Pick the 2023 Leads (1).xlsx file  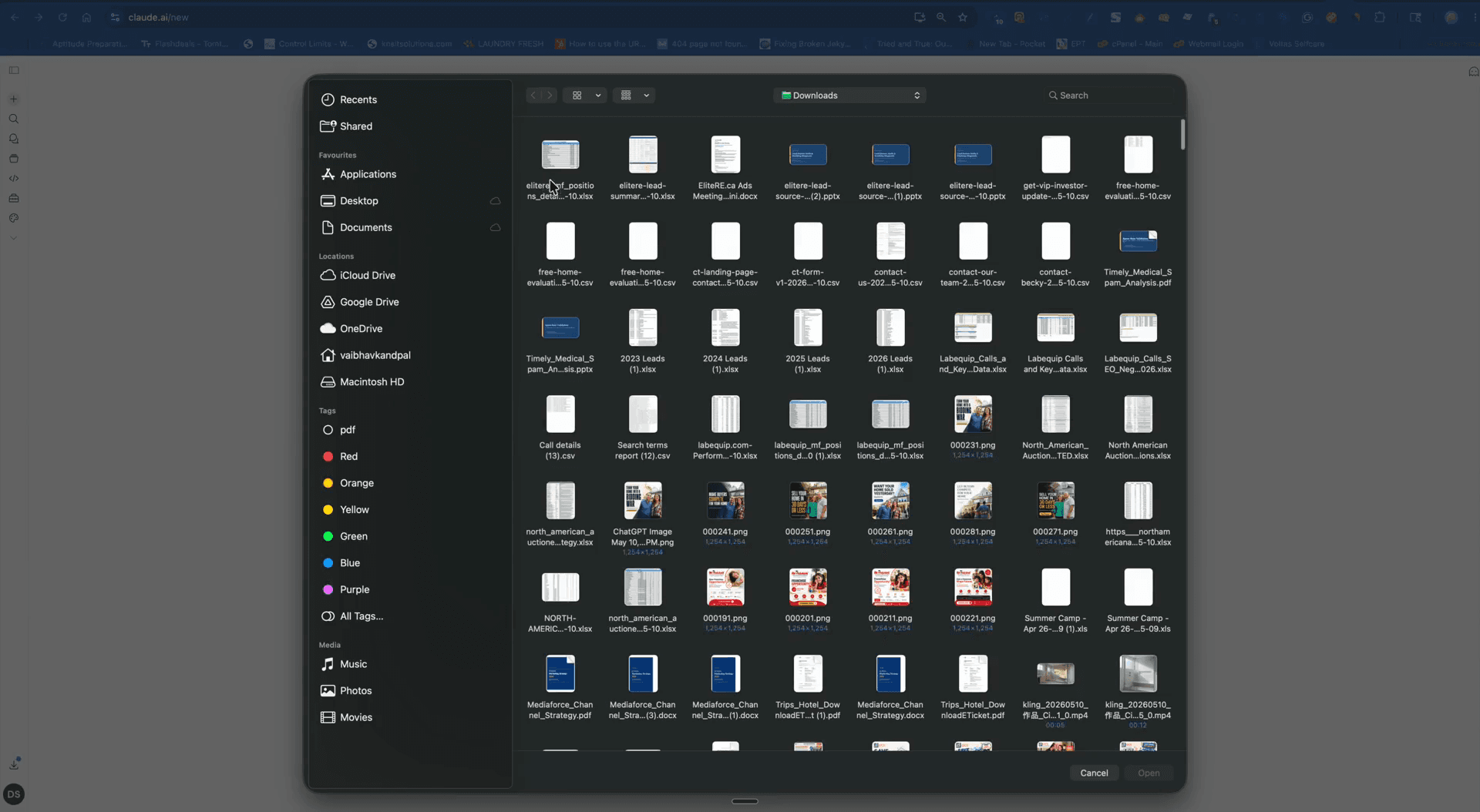click(x=643, y=341)
